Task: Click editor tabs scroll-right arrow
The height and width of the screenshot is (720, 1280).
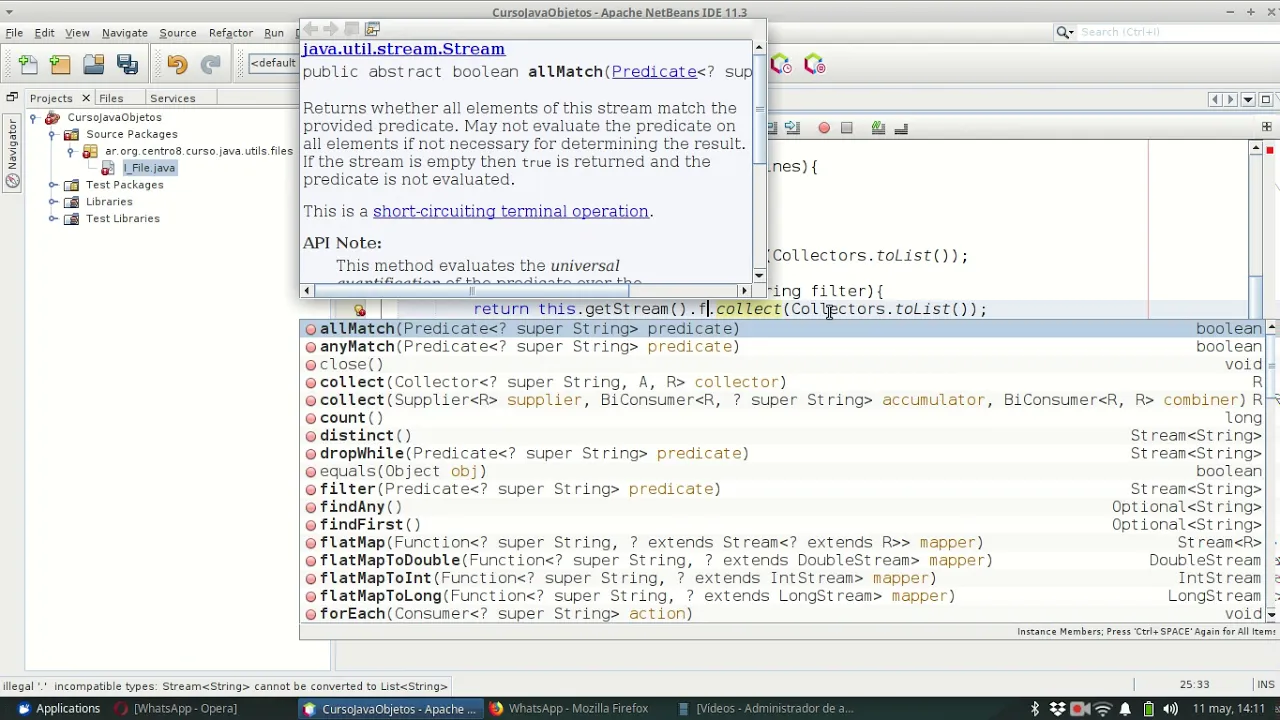Action: (1230, 99)
